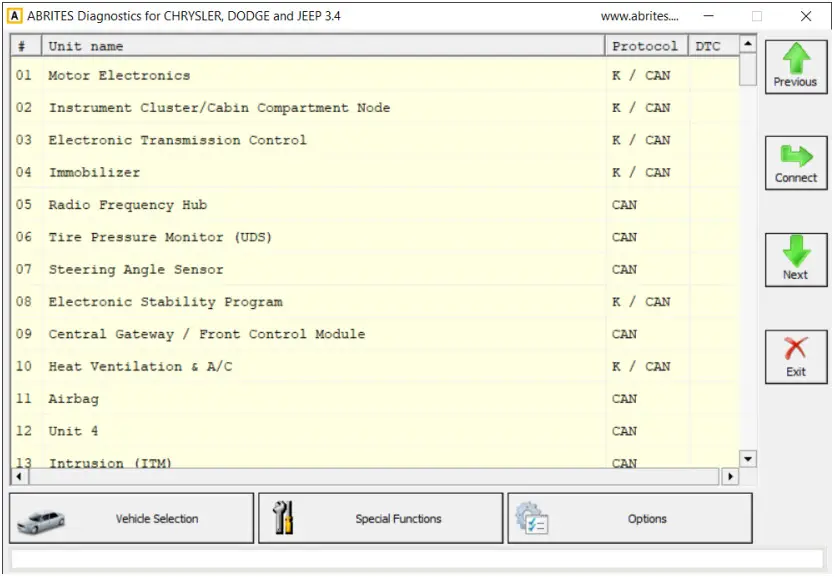Select the Airbag unit row

point(375,399)
